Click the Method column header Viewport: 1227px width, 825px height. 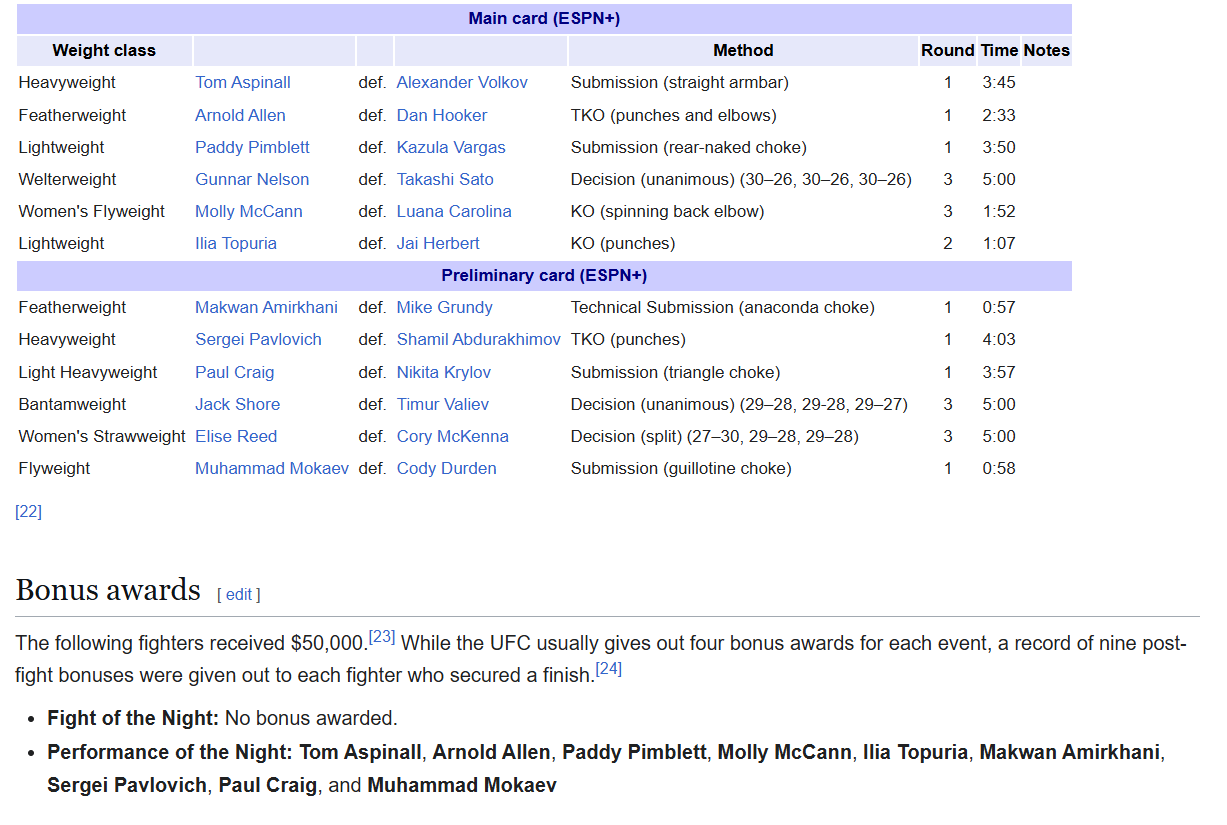[x=743, y=50]
